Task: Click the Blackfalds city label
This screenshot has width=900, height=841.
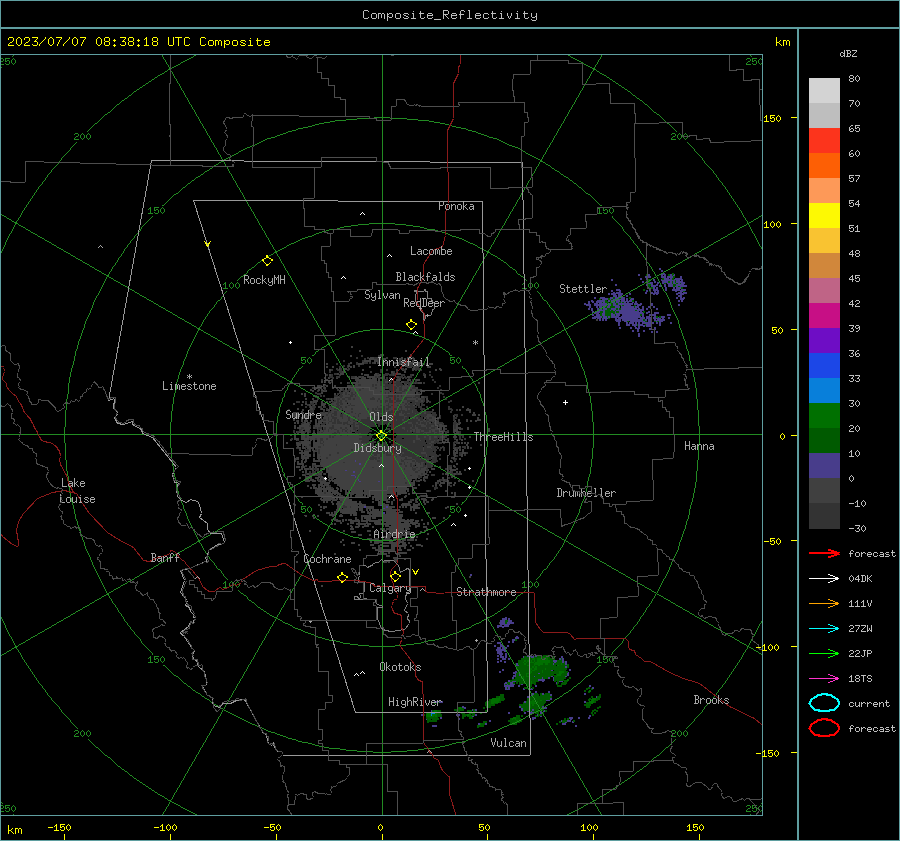Action: coord(425,277)
